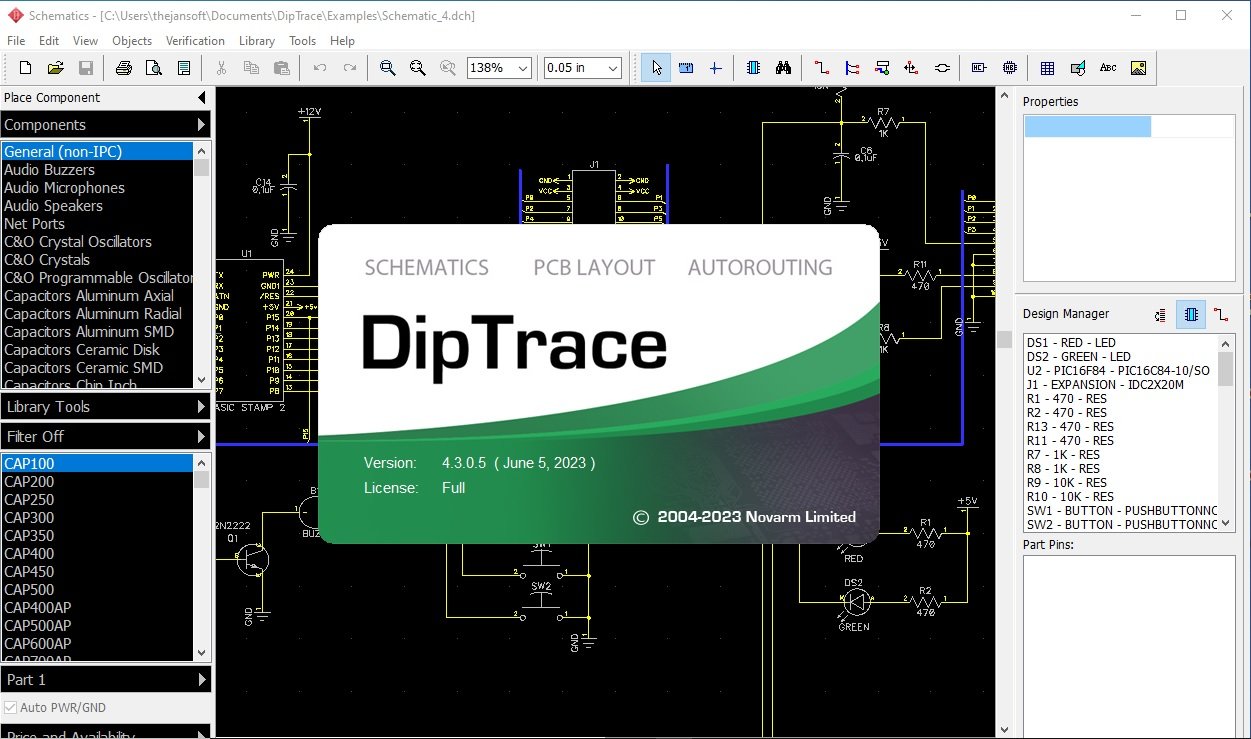Image resolution: width=1251 pixels, height=739 pixels.
Task: Click the Place Component chip icon
Action: pyautogui.click(x=754, y=68)
